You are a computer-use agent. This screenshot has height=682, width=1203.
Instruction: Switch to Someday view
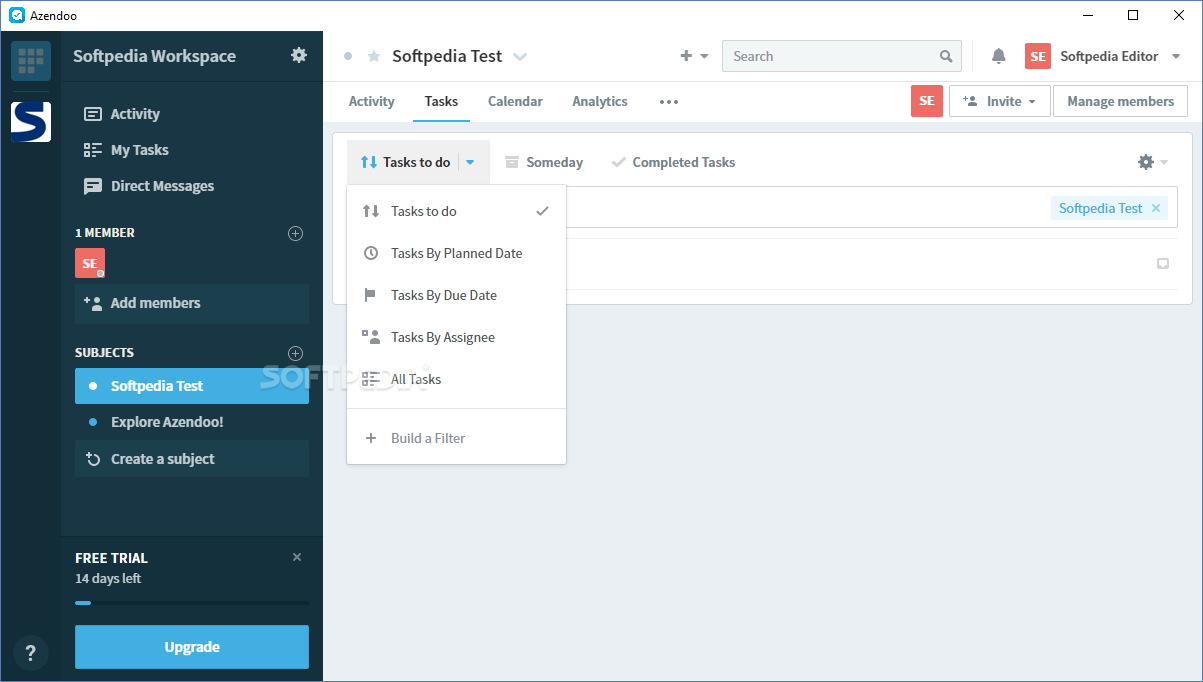point(543,162)
